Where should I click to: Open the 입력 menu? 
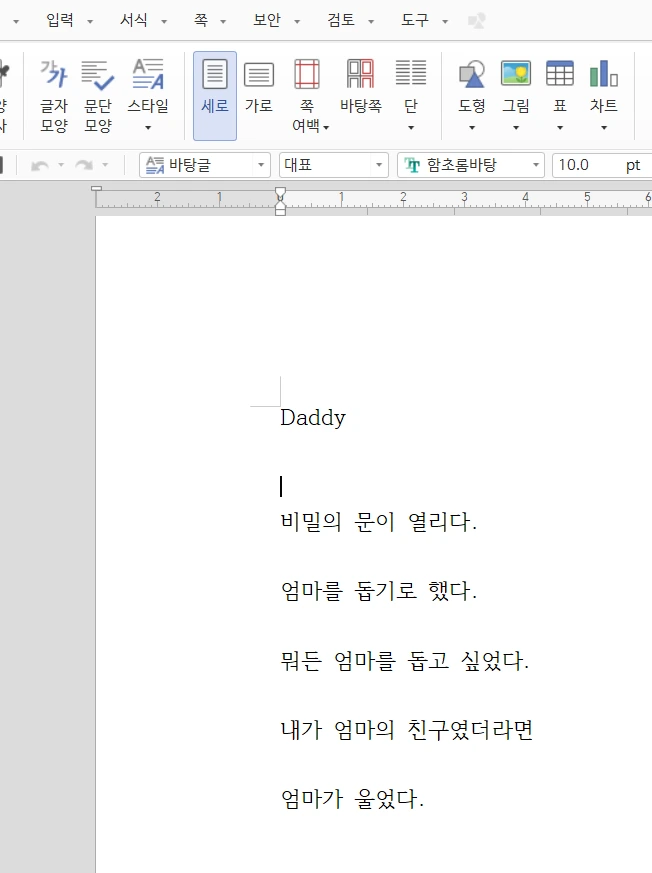point(60,21)
